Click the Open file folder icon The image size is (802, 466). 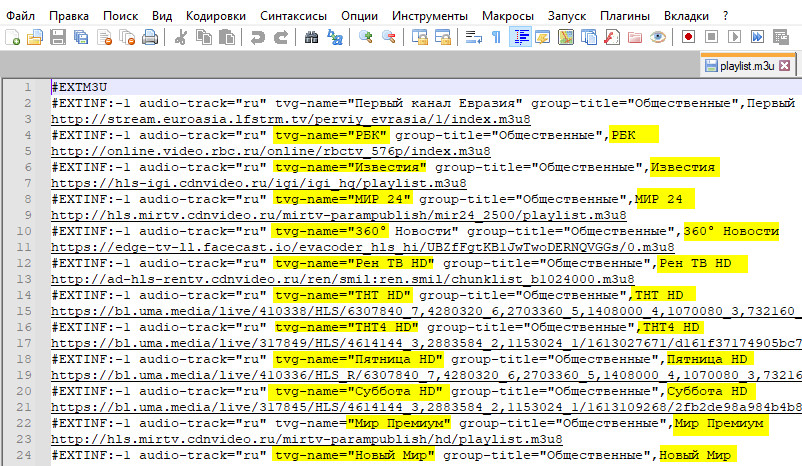click(35, 37)
